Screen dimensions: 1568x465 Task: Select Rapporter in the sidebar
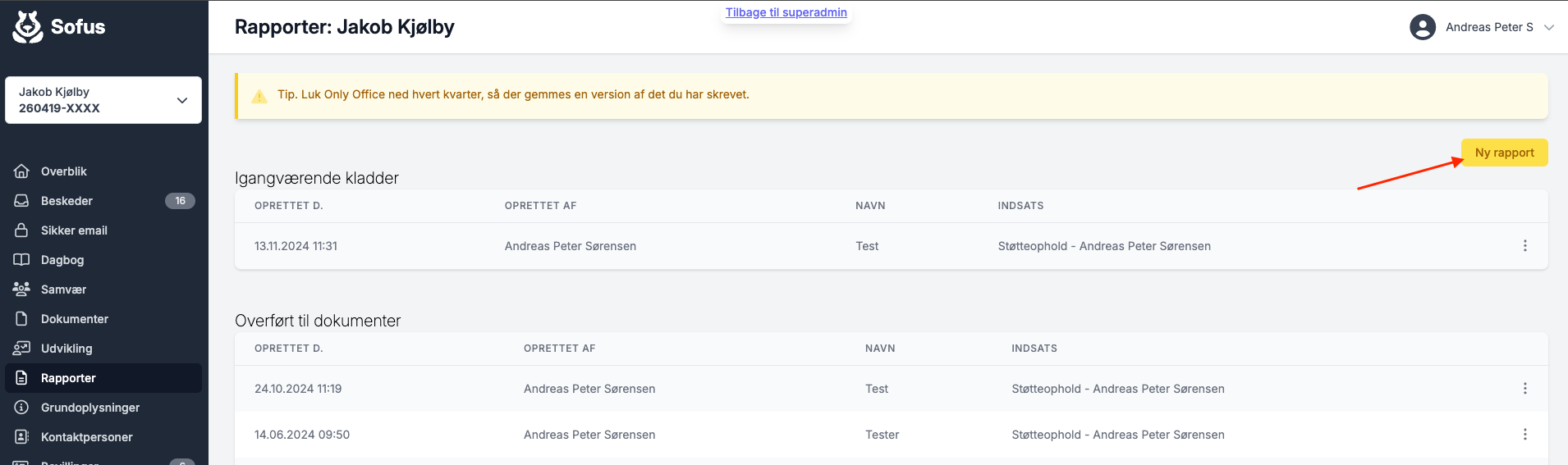pyautogui.click(x=69, y=378)
